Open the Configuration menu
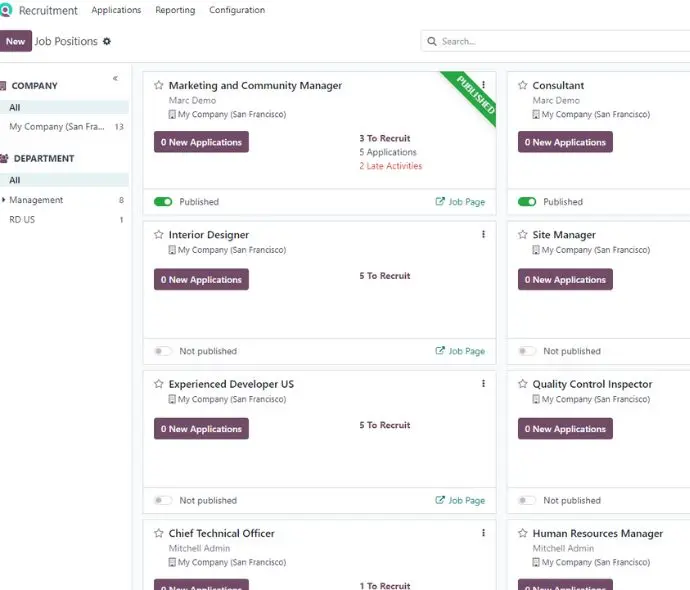 pyautogui.click(x=237, y=10)
